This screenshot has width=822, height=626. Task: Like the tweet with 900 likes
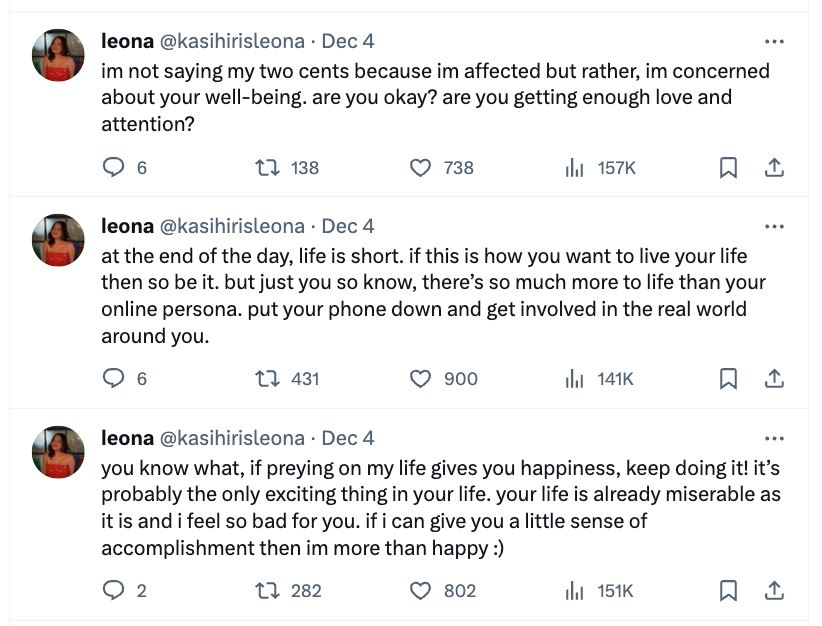pyautogui.click(x=421, y=379)
